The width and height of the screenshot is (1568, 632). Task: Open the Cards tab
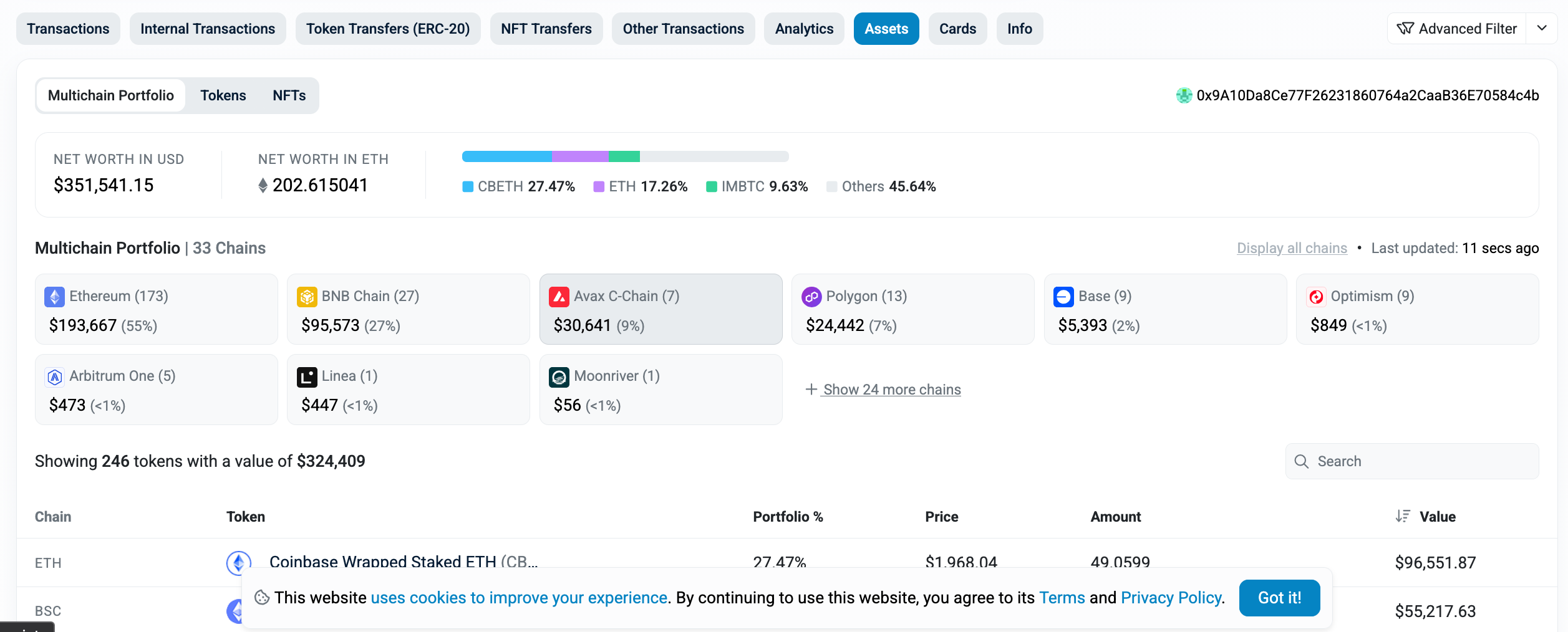(958, 29)
